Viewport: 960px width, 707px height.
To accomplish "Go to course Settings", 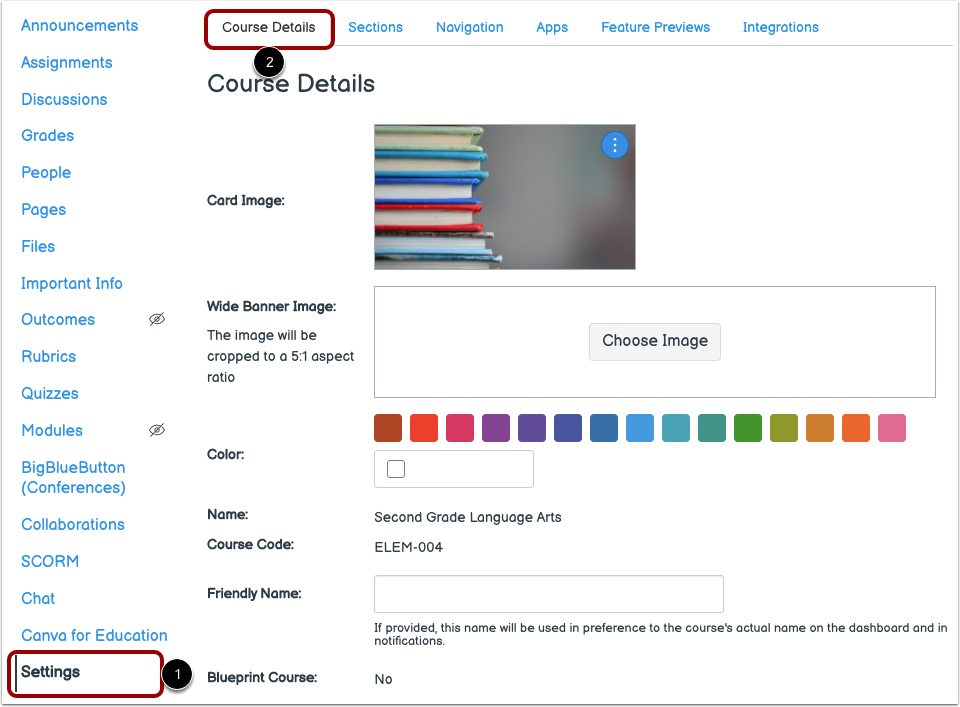I will [49, 672].
